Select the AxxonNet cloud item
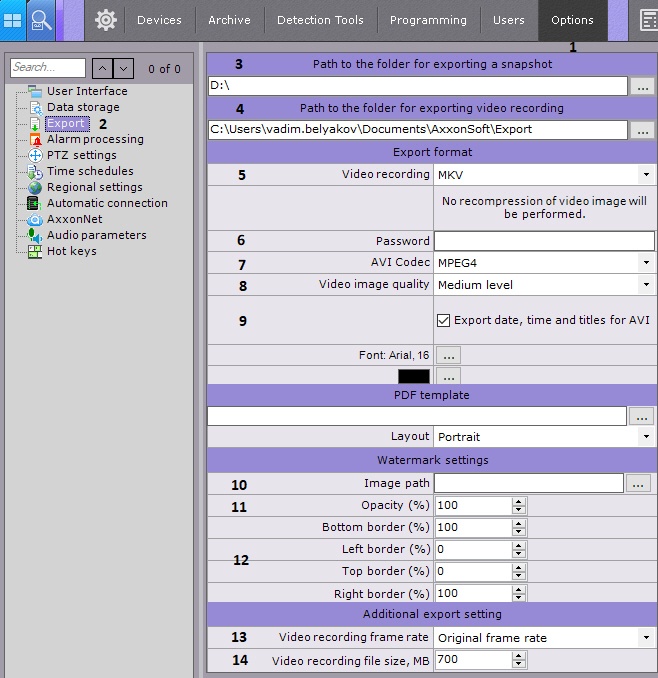Viewport: 658px width, 678px height. pyautogui.click(x=75, y=219)
